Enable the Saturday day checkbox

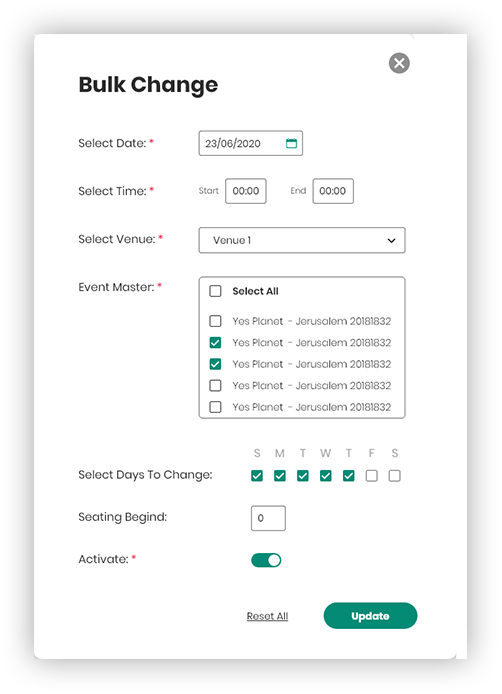(394, 476)
